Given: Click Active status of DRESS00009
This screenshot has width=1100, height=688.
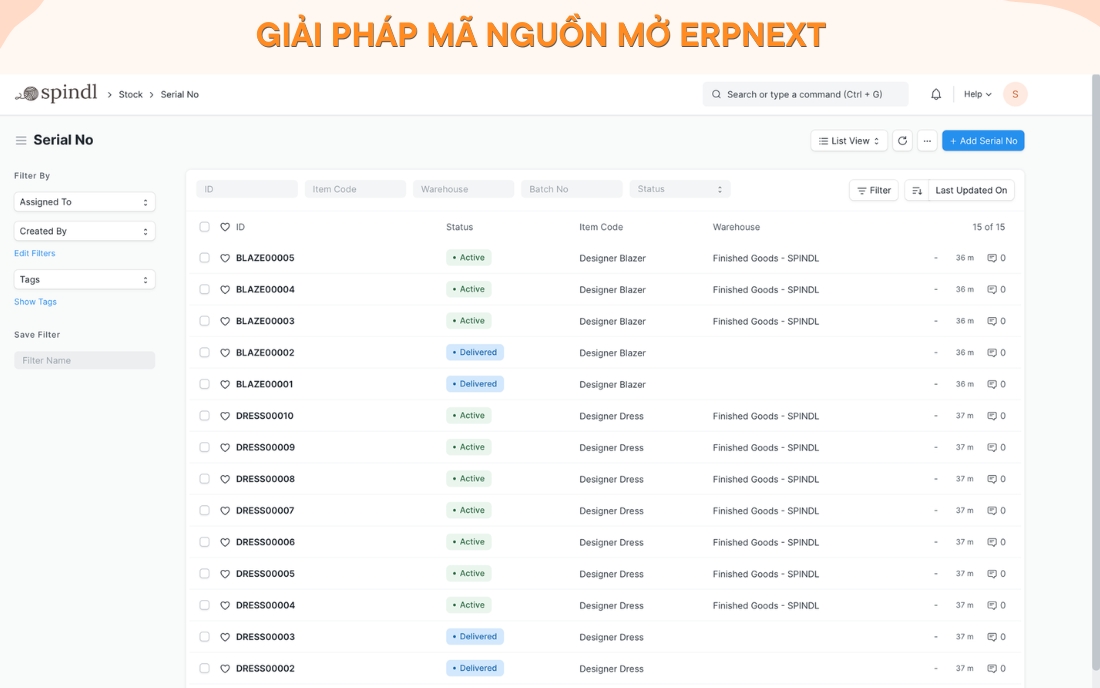Looking at the screenshot, I should coord(469,447).
